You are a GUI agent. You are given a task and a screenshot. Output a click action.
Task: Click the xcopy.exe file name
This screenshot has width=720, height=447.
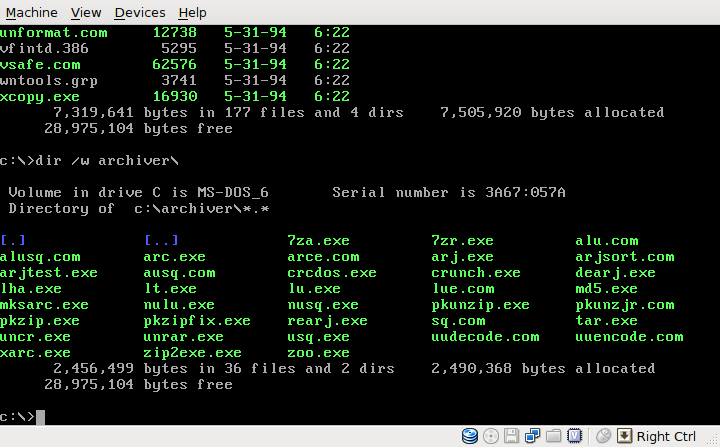[x=40, y=97]
